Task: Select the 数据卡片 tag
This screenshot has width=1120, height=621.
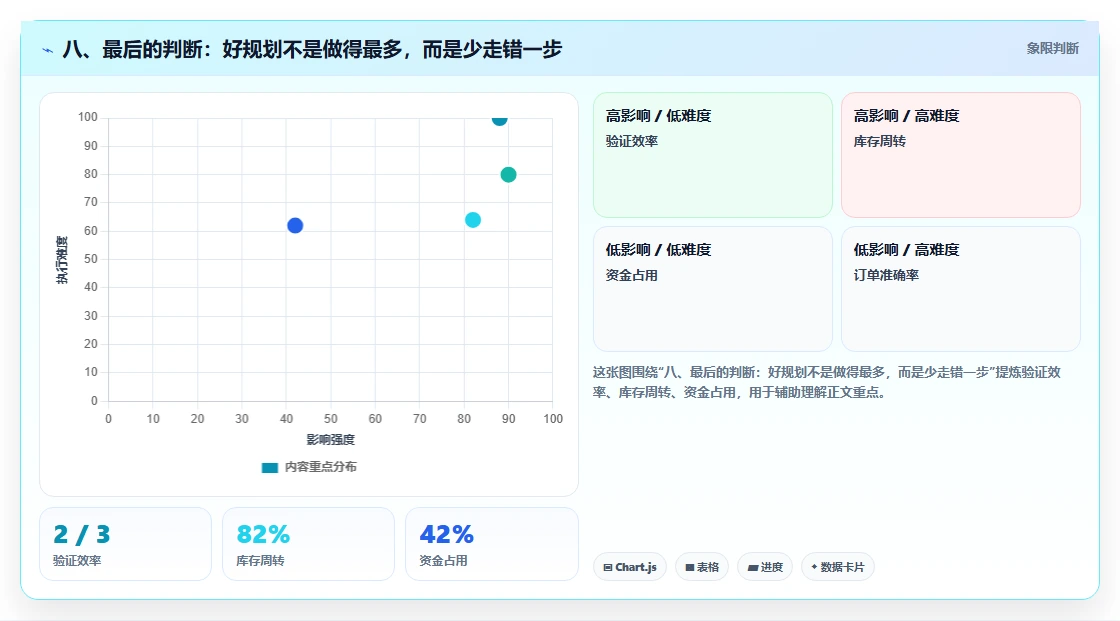Action: pos(838,567)
